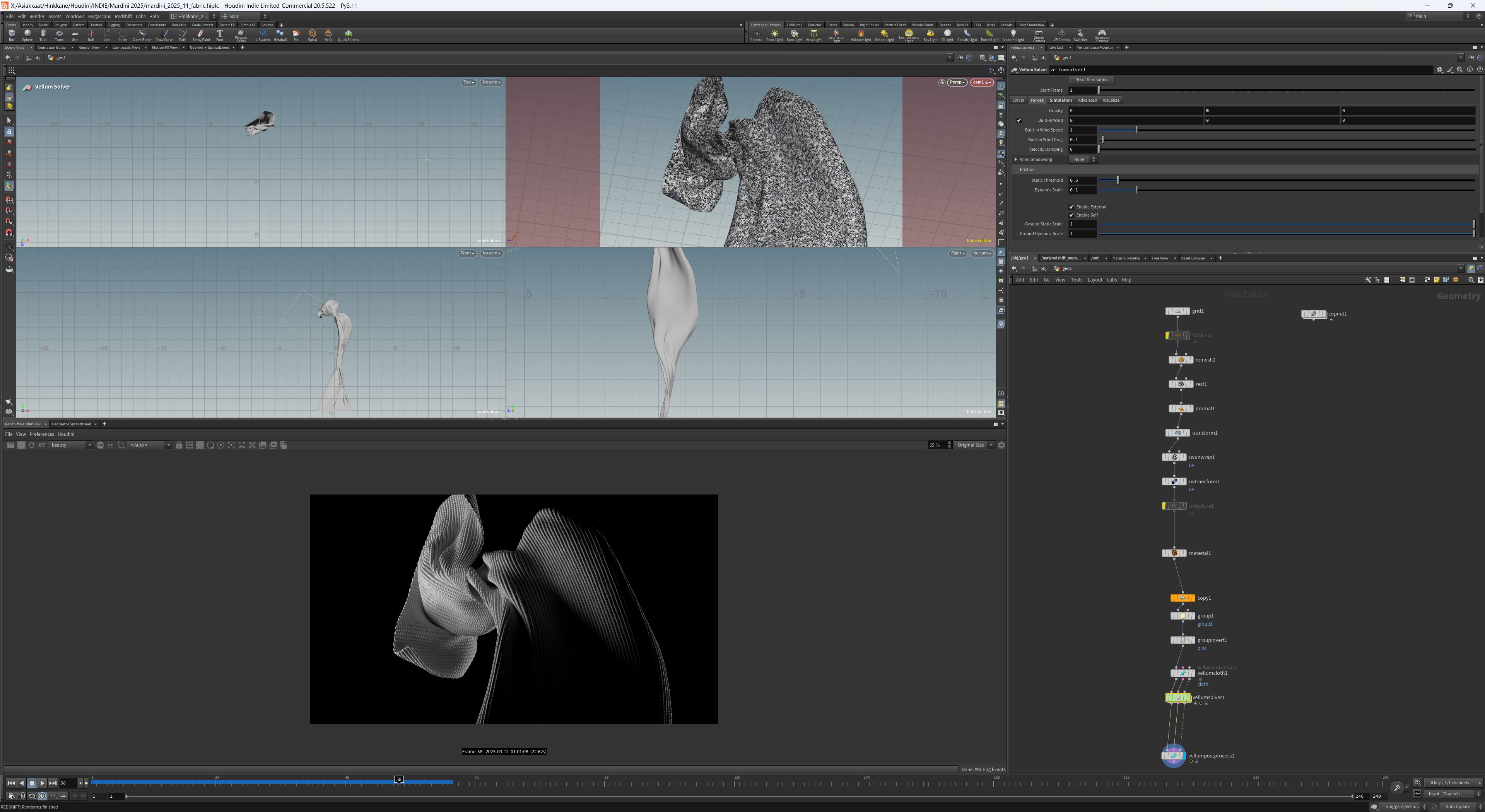
Task: Toggle the Built-in Wind checkbox
Action: [x=1018, y=120]
